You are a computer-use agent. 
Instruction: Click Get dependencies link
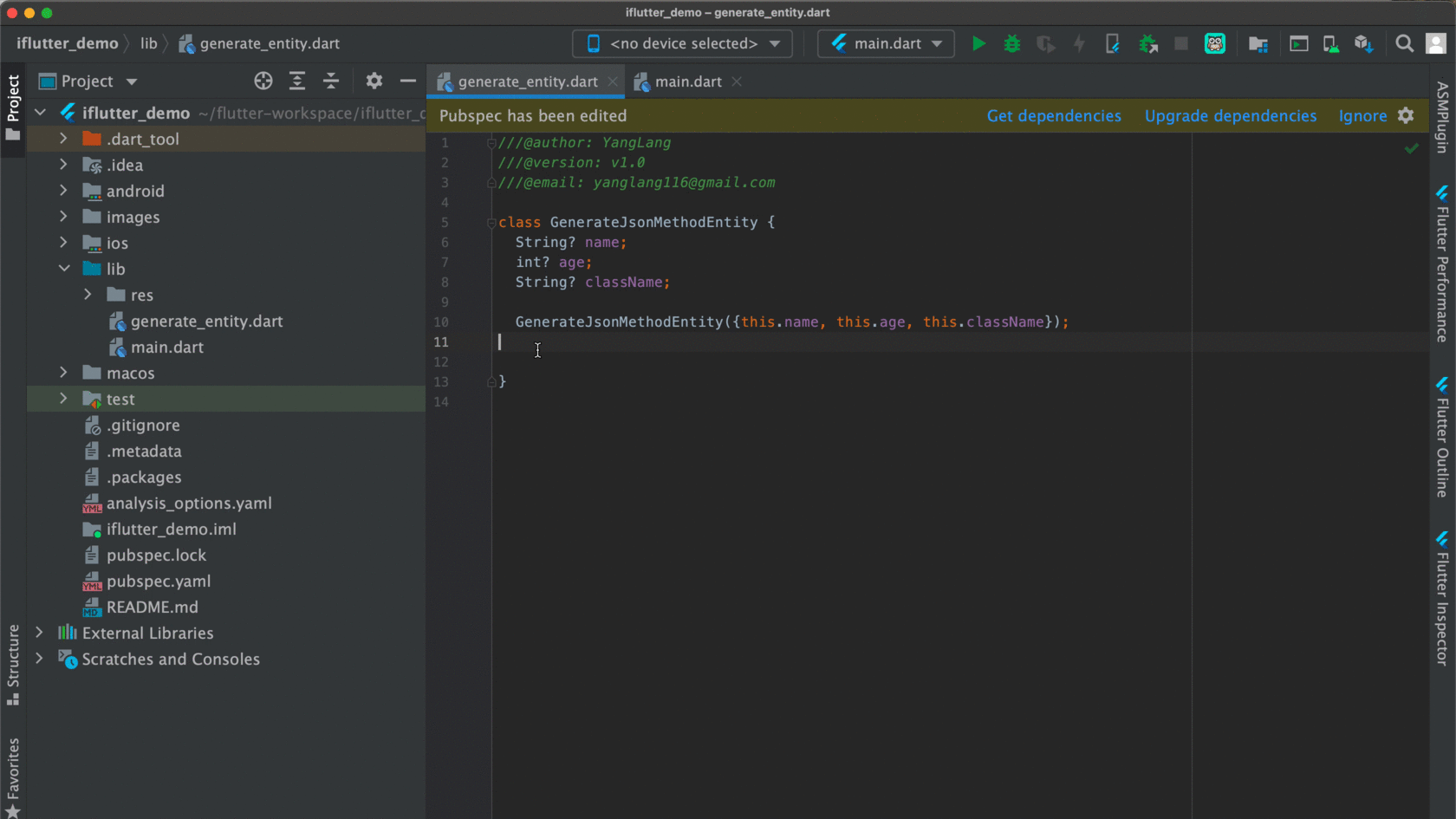pos(1054,115)
